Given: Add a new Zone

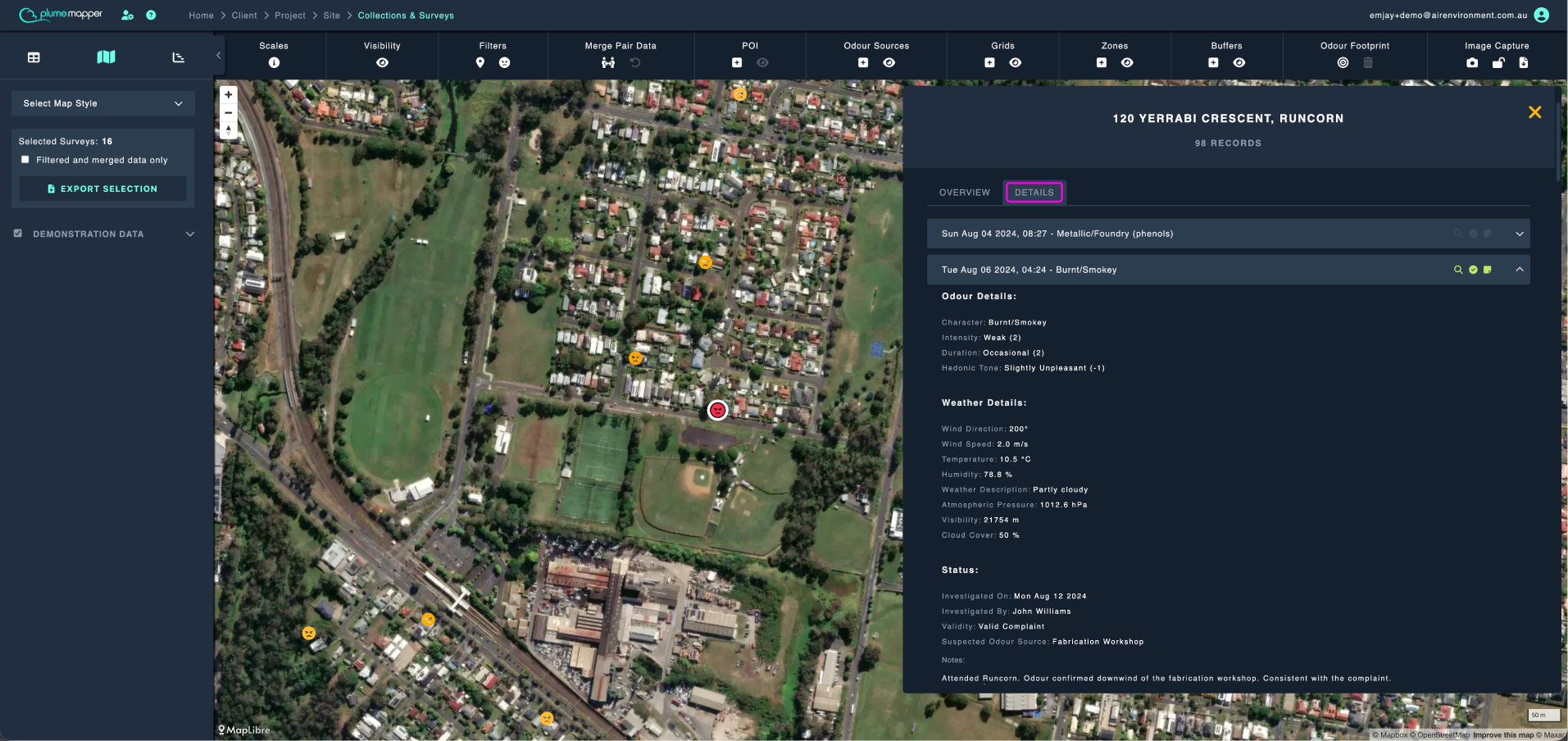Looking at the screenshot, I should coord(1102,62).
